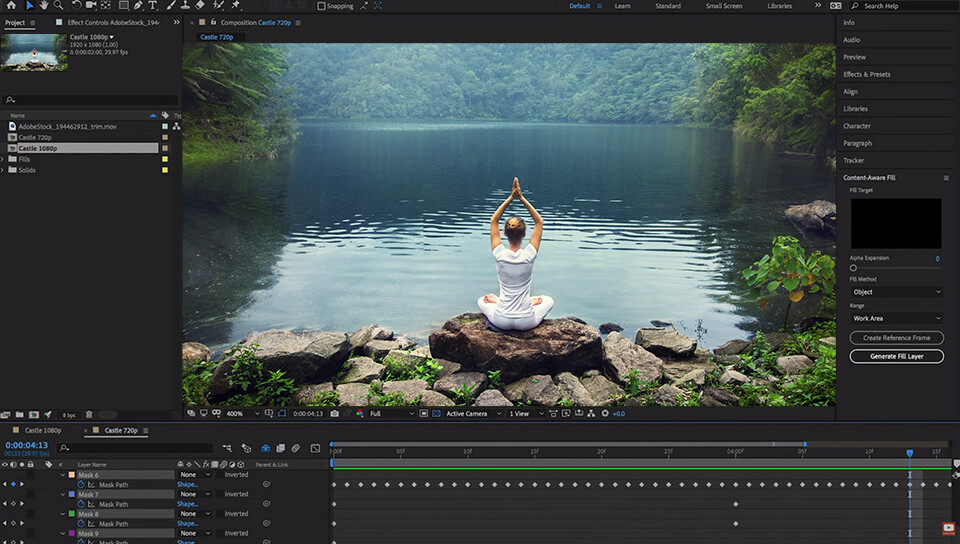Viewport: 960px width, 544px height.
Task: Open the Range Work Area dropdown
Action: click(x=896, y=318)
